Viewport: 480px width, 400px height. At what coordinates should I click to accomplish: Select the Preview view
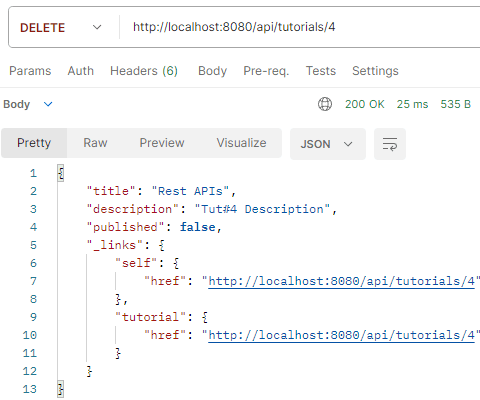click(x=162, y=143)
